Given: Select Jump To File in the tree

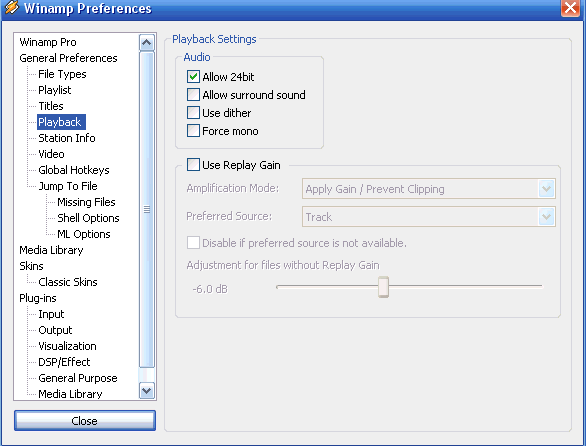Looking at the screenshot, I should pyautogui.click(x=68, y=186).
